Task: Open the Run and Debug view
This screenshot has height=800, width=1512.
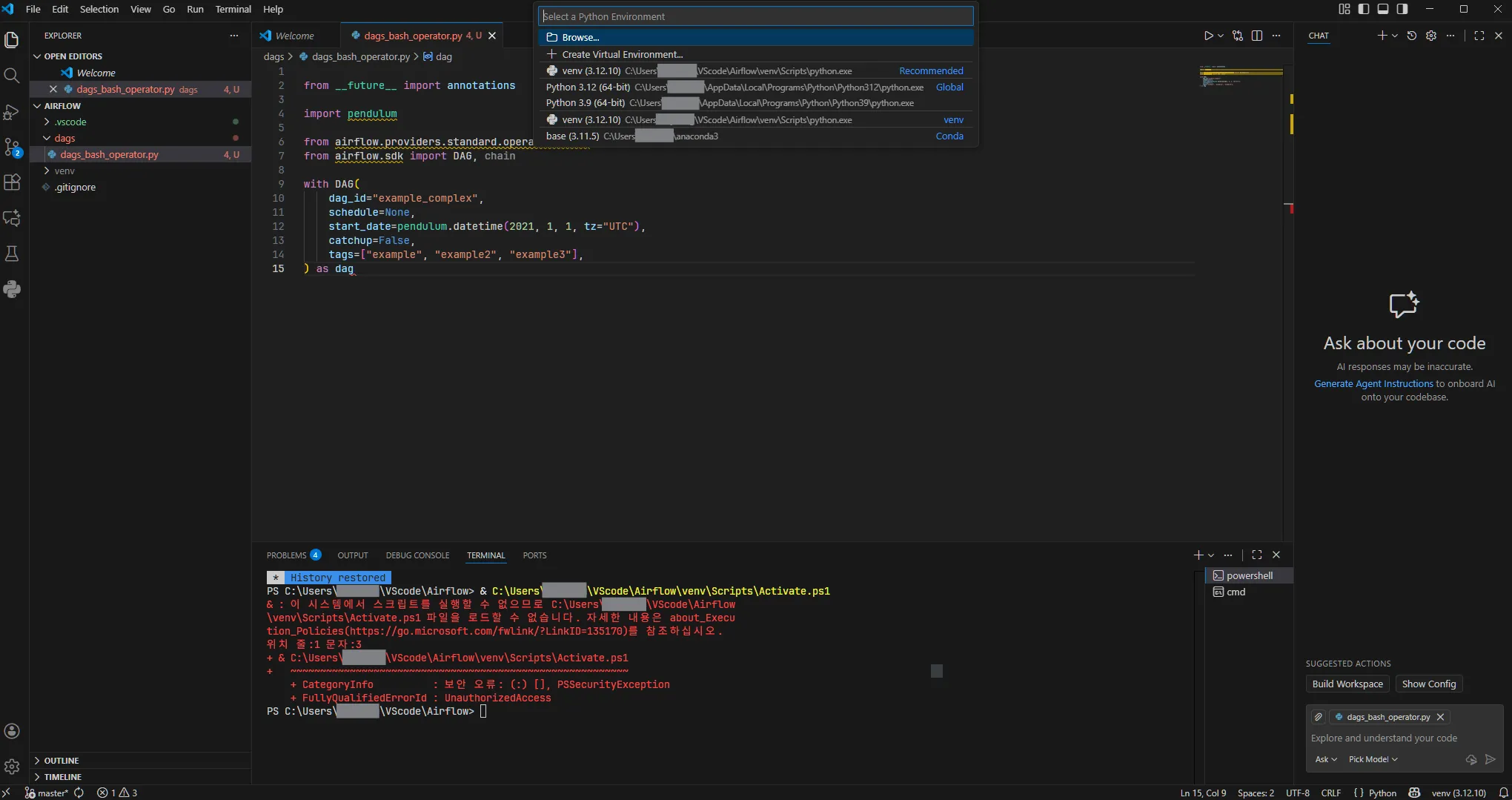Action: pyautogui.click(x=12, y=112)
